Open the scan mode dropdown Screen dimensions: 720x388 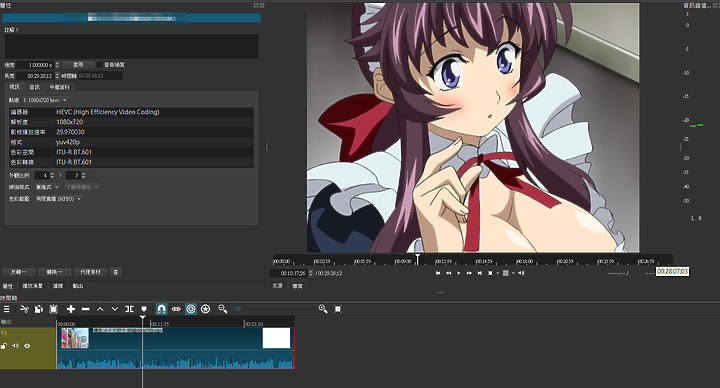(48, 187)
